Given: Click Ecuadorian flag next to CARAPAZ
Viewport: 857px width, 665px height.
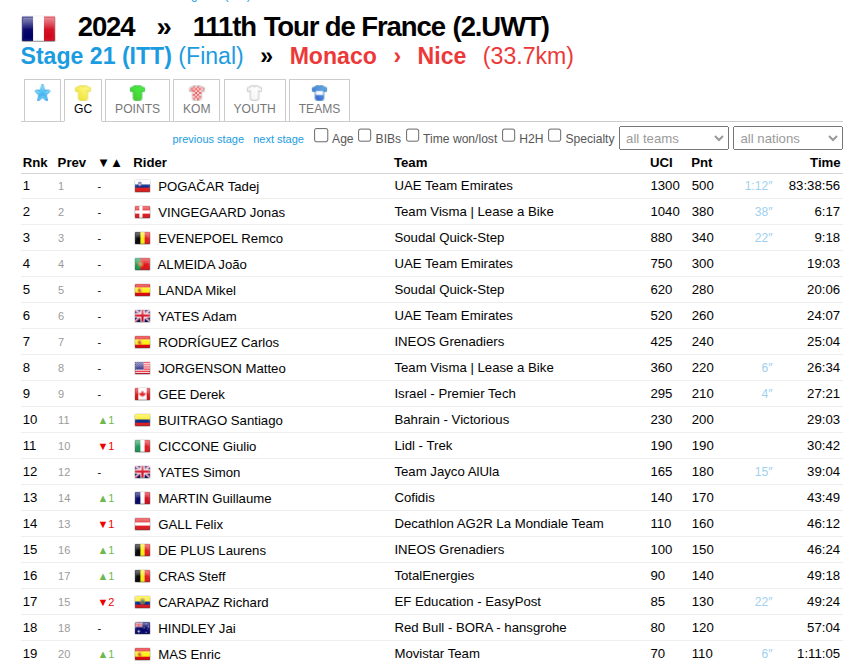Looking at the screenshot, I should point(142,602).
